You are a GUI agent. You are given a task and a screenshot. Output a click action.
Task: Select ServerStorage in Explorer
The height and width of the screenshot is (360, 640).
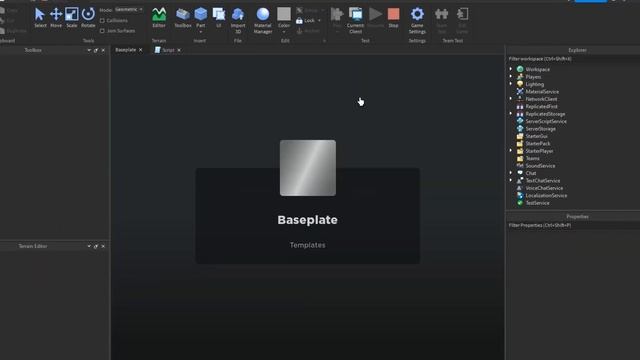click(540, 129)
